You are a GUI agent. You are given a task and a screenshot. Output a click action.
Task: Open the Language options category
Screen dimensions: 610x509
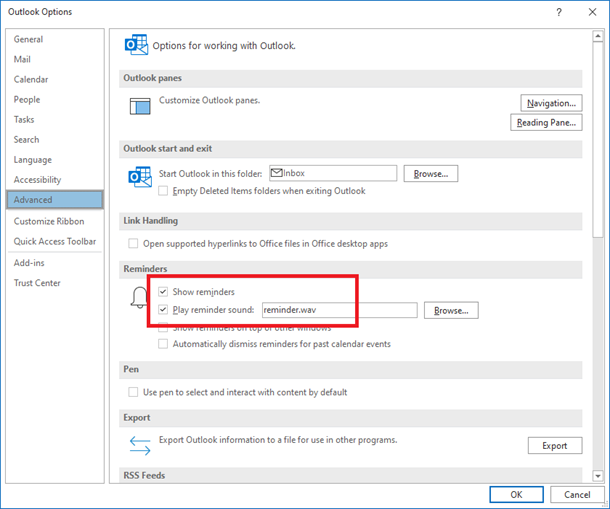pos(32,160)
